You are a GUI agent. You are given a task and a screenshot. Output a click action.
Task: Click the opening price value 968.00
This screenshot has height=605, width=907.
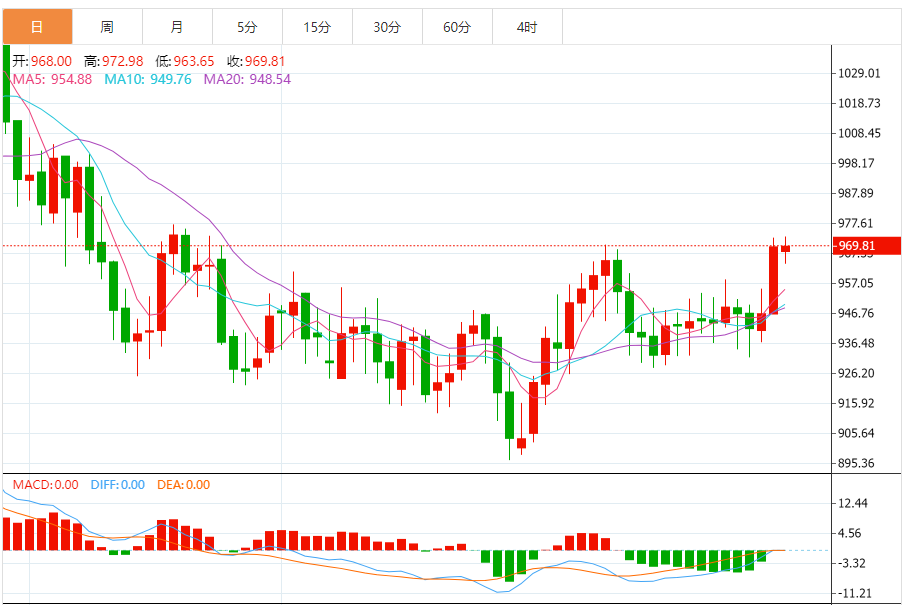(51, 61)
